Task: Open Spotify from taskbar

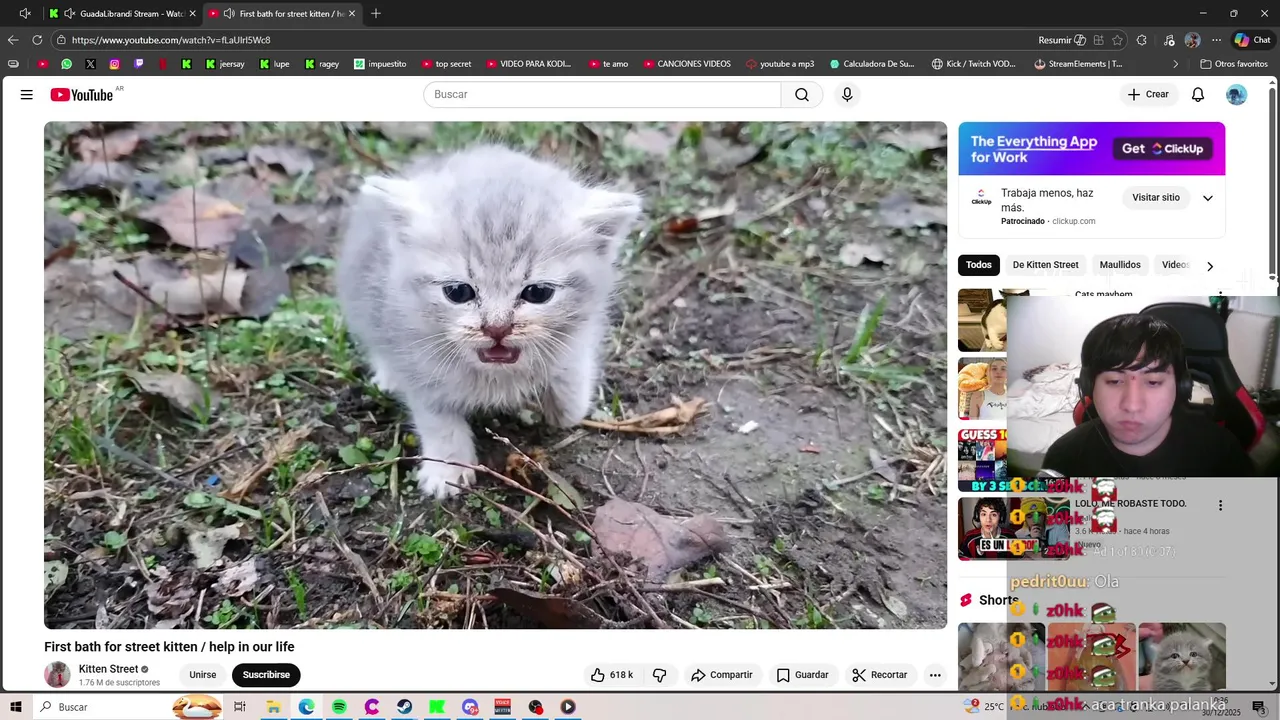Action: pos(339,707)
